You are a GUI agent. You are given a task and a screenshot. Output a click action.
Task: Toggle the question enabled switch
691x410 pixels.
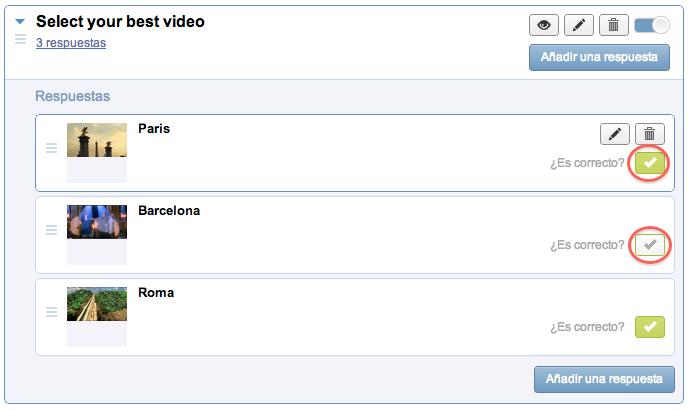(x=652, y=25)
